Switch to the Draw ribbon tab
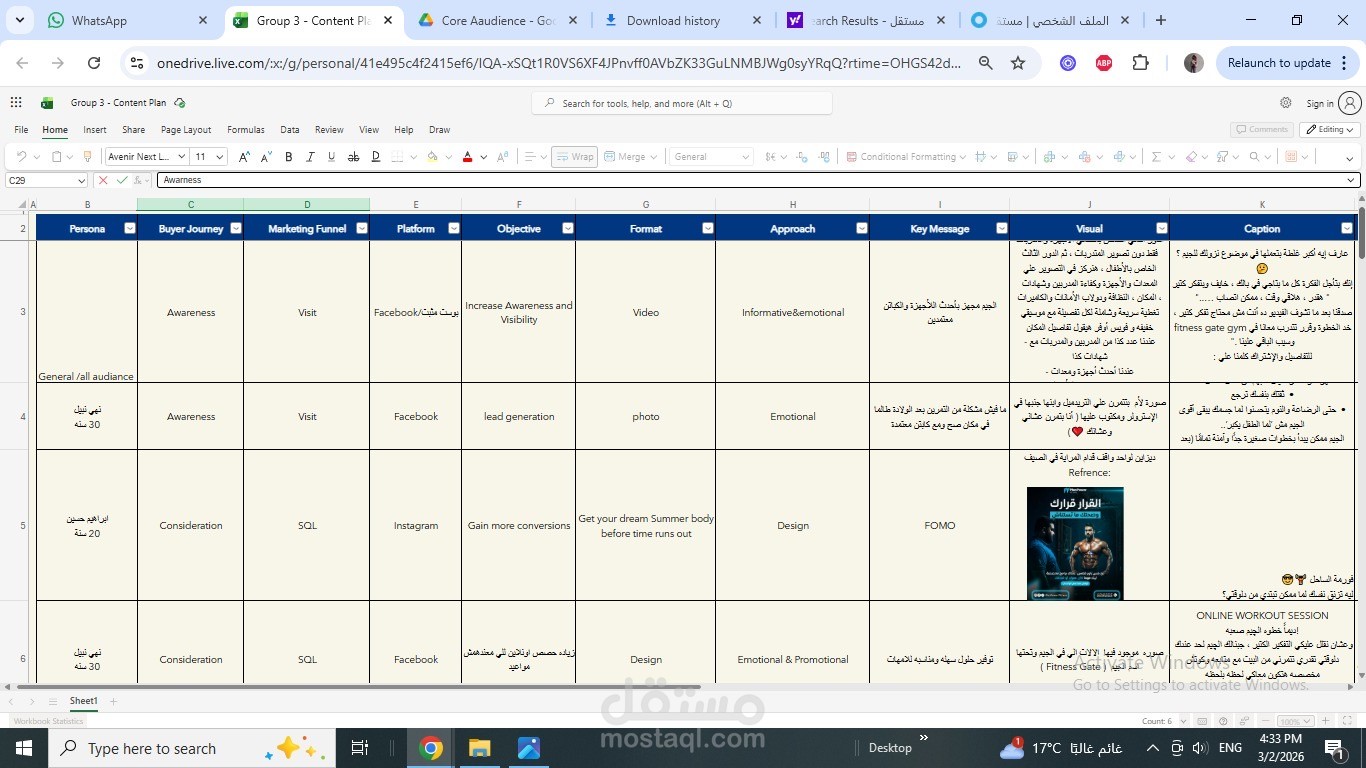Viewport: 1366px width, 768px height. [439, 130]
